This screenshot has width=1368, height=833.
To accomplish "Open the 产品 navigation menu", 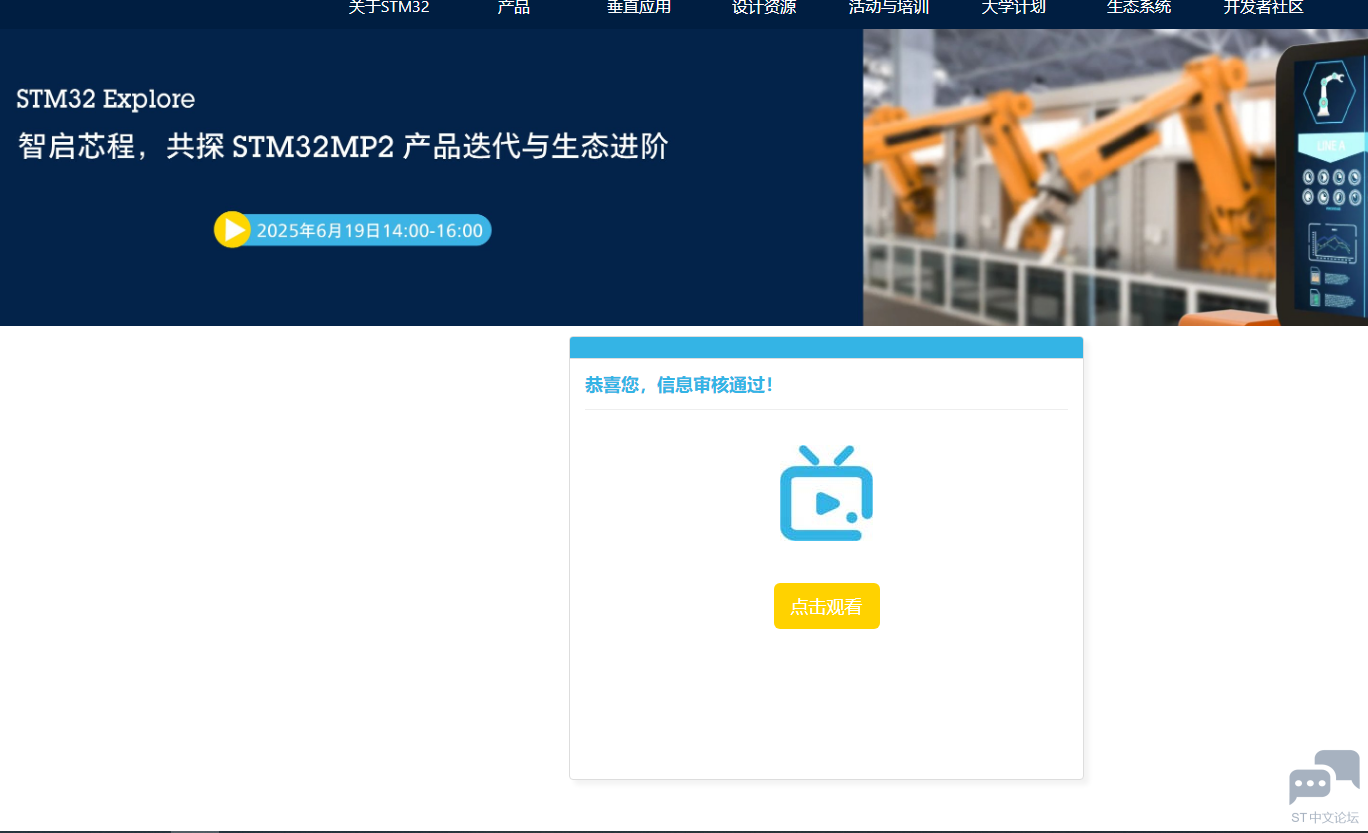I will tap(514, 8).
